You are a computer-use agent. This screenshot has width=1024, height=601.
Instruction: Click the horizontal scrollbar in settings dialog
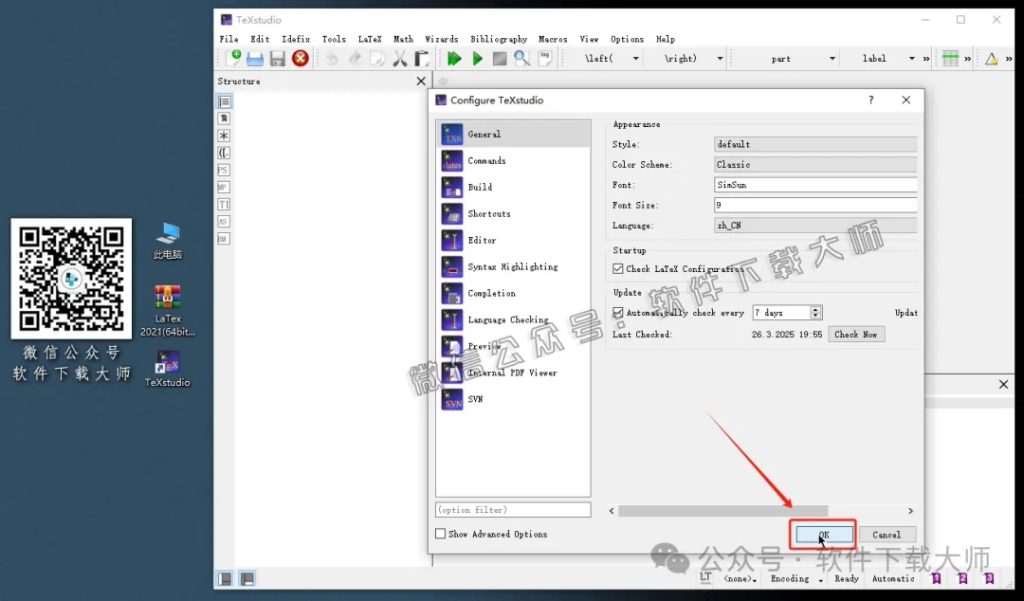tap(722, 511)
